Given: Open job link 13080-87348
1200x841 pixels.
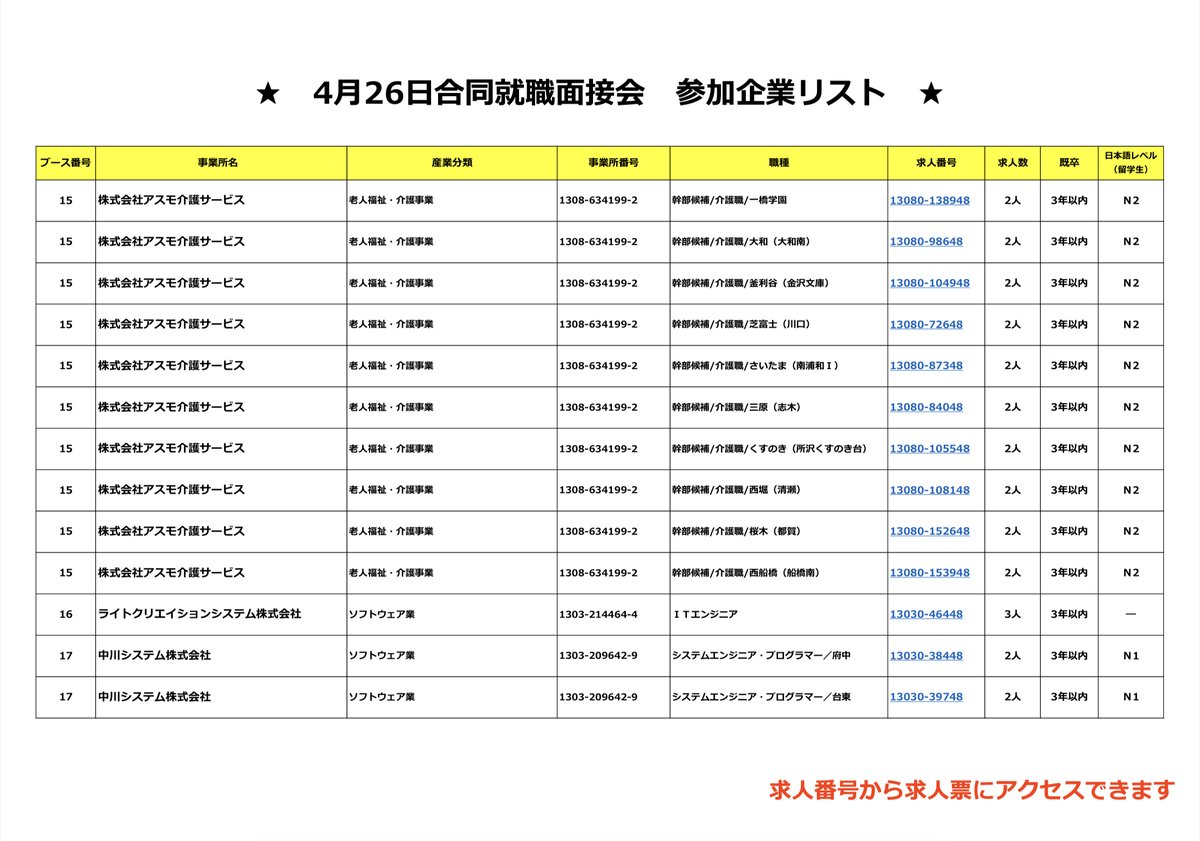Looking at the screenshot, I should click(x=926, y=366).
